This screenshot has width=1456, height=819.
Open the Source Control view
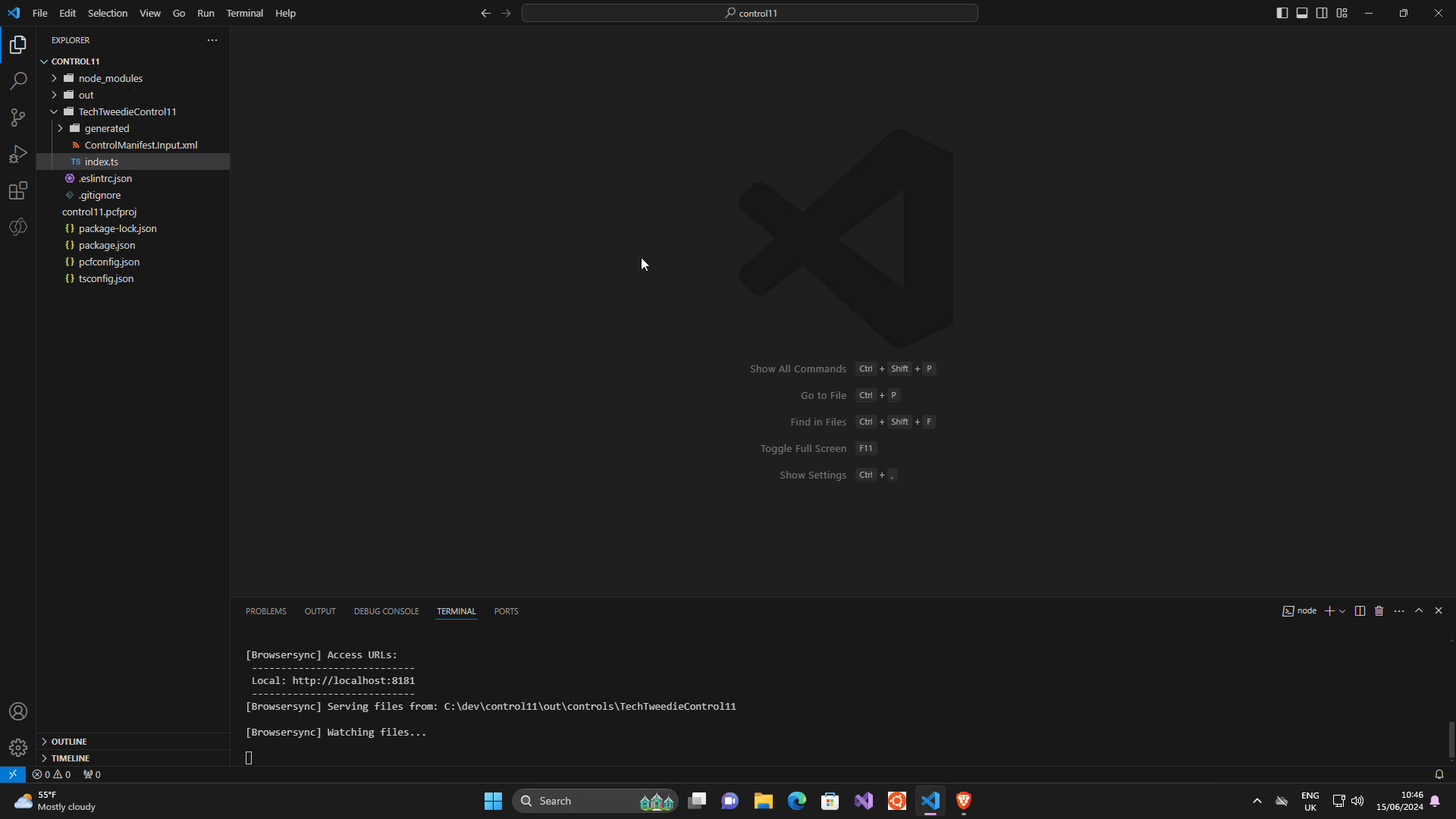pos(18,118)
